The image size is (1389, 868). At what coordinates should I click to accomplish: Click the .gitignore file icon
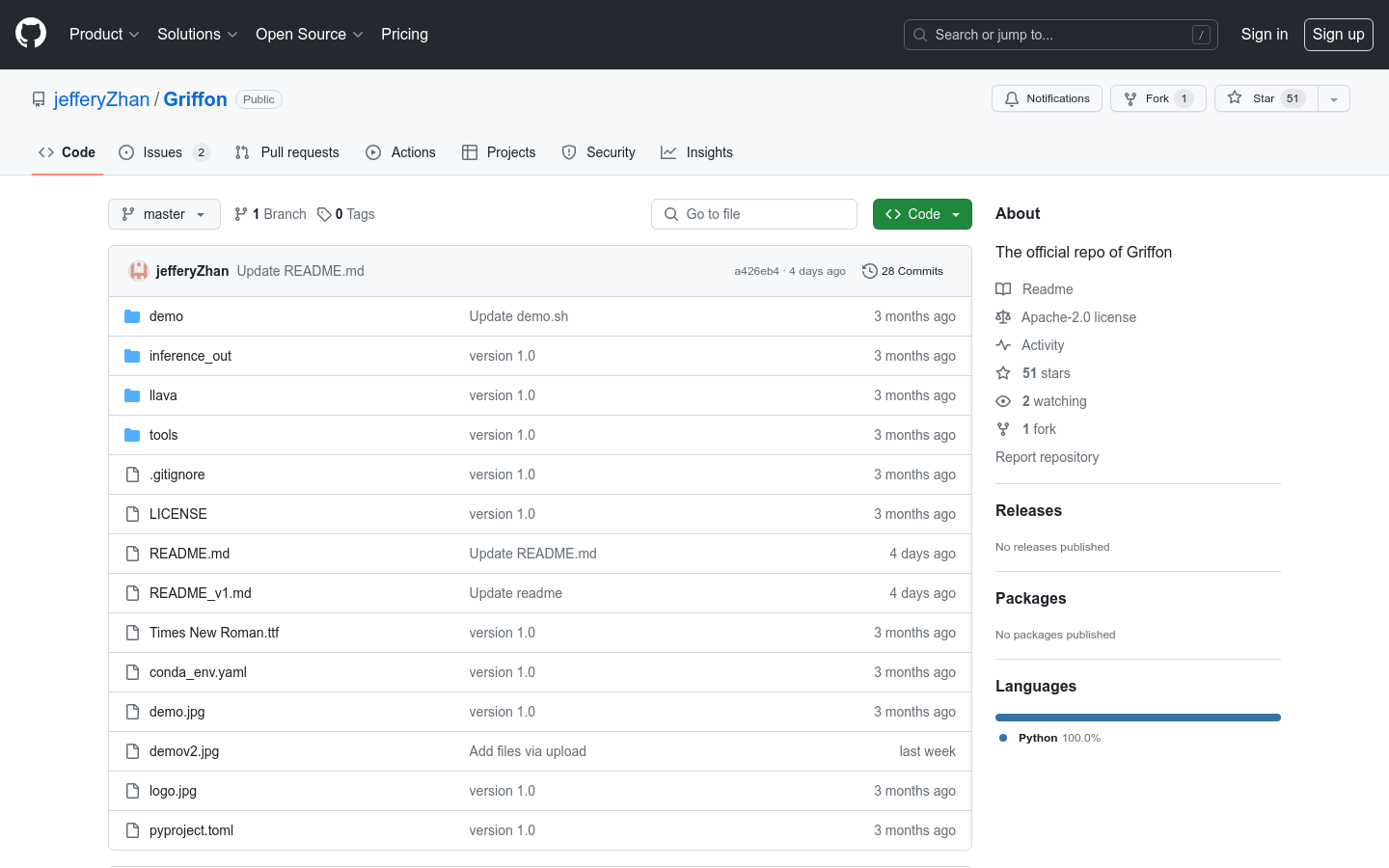[132, 475]
